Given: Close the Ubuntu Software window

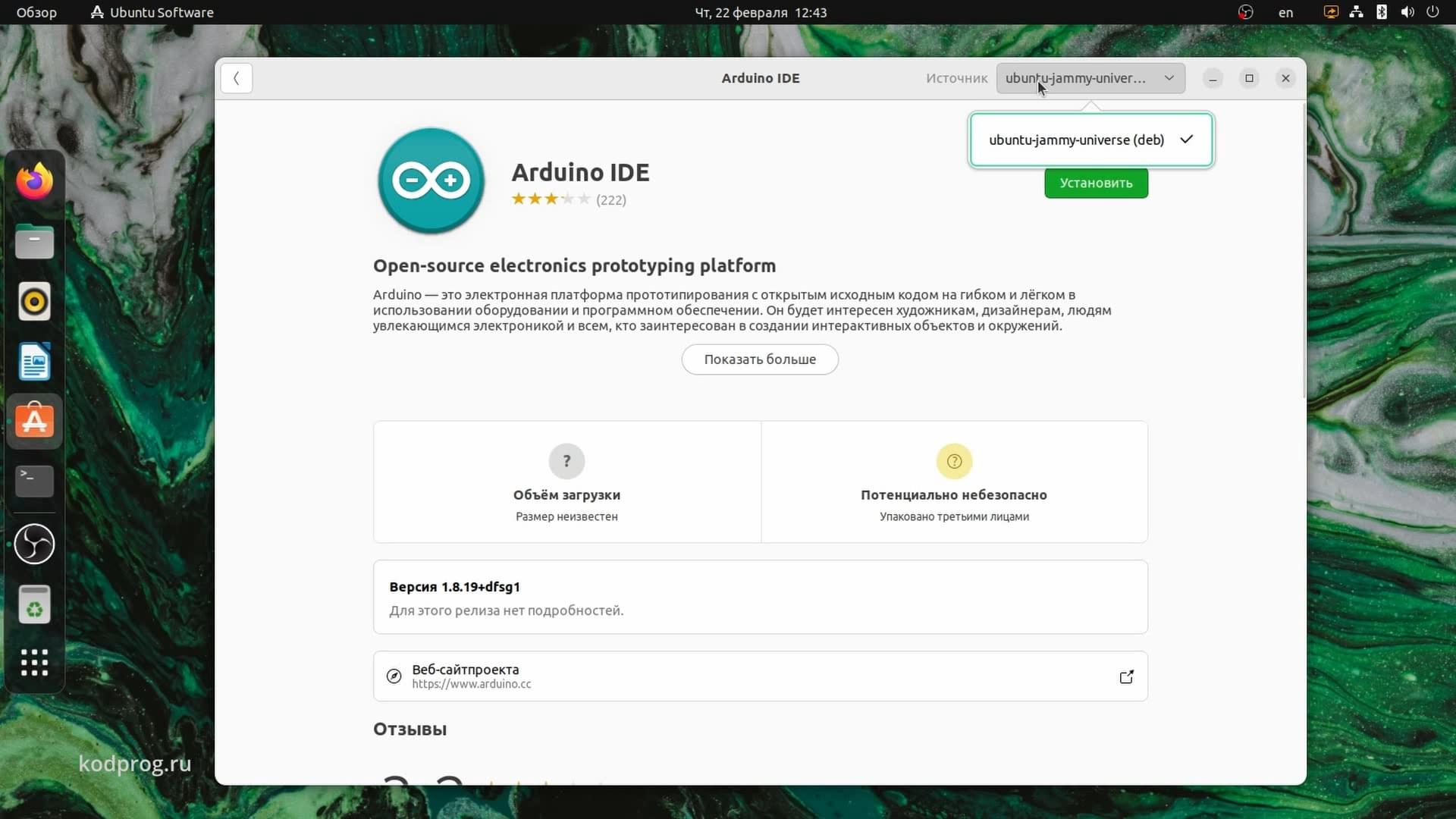Looking at the screenshot, I should coord(1285,78).
